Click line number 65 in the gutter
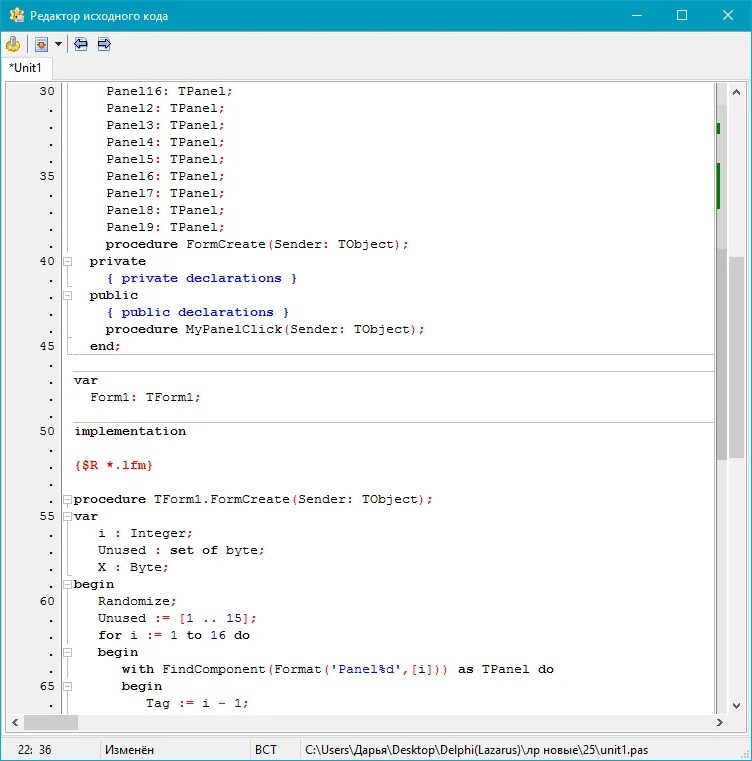752x761 pixels. tap(47, 686)
